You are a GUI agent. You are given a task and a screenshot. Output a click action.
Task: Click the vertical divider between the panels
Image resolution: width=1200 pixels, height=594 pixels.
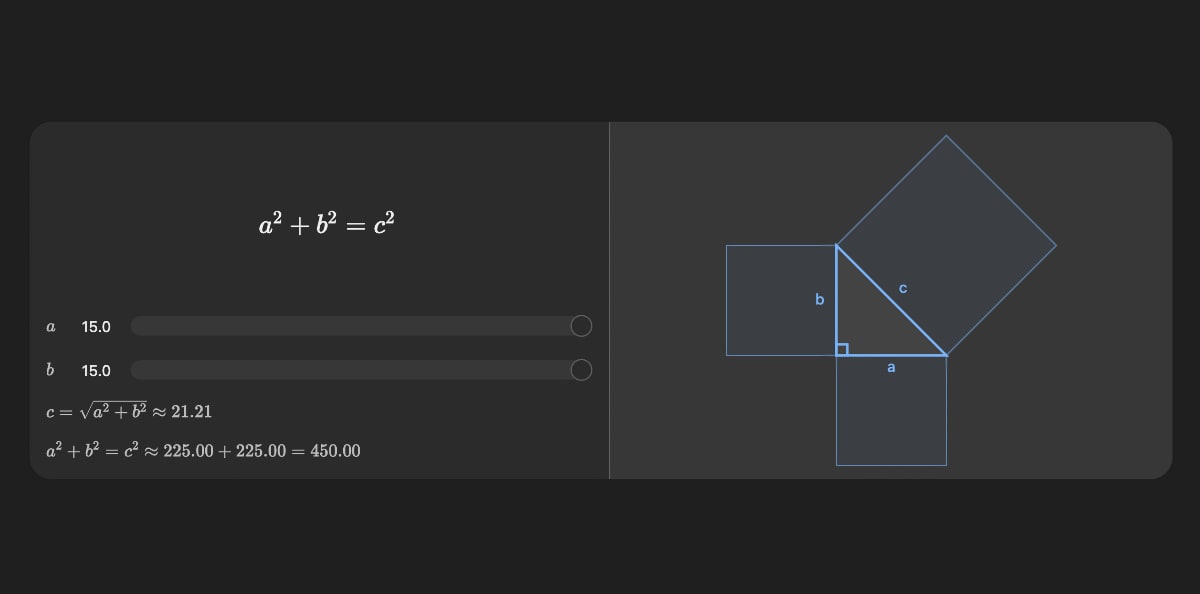pos(609,300)
